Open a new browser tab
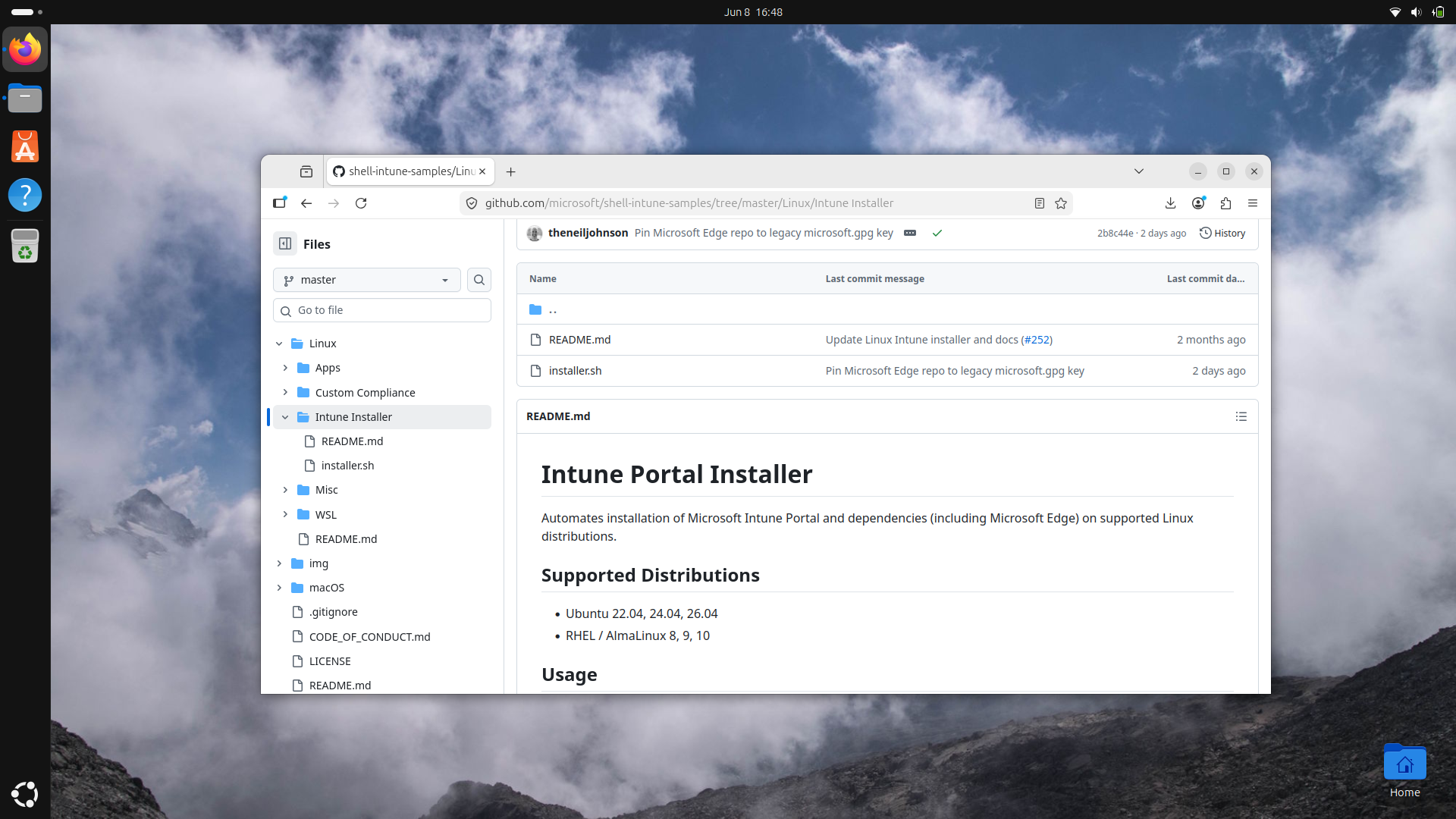1456x819 pixels. point(511,172)
